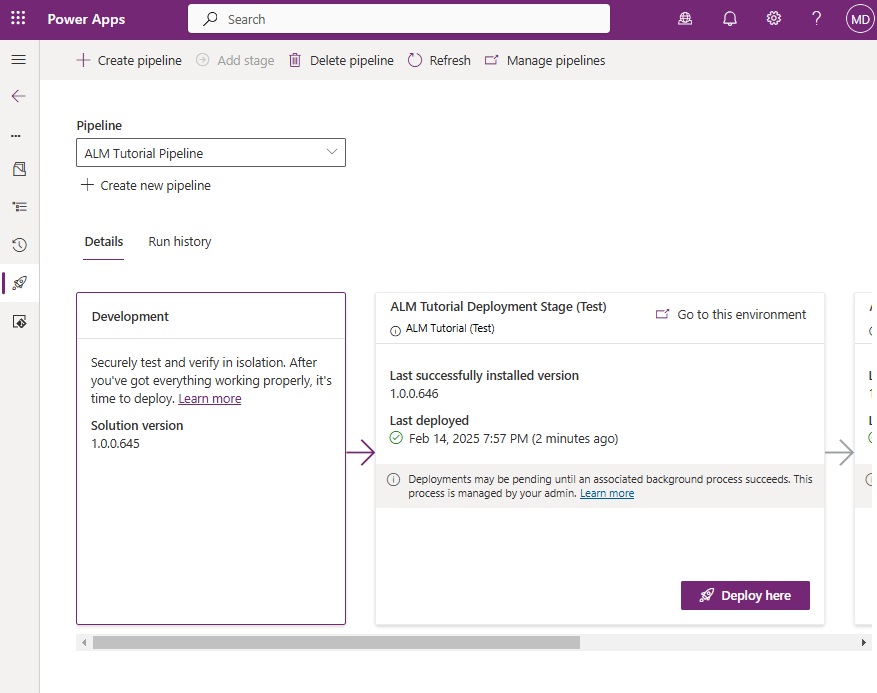Click the Power Apps title
The image size is (877, 693).
[x=86, y=20]
